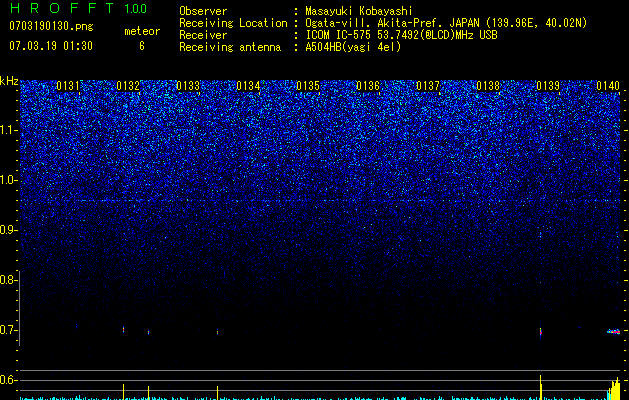Screen dimensions: 629x400
Task: Click the long echo trace before 0140
Action: click(x=613, y=331)
